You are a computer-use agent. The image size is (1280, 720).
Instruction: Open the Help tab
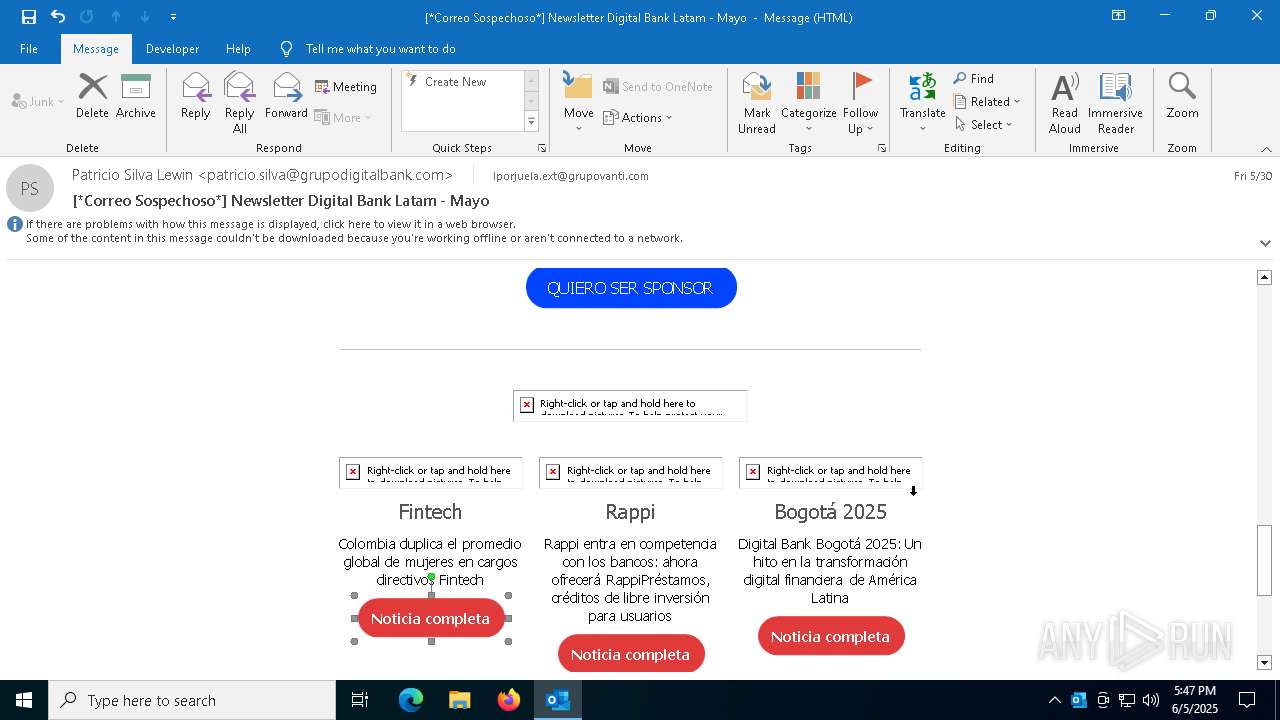238,48
